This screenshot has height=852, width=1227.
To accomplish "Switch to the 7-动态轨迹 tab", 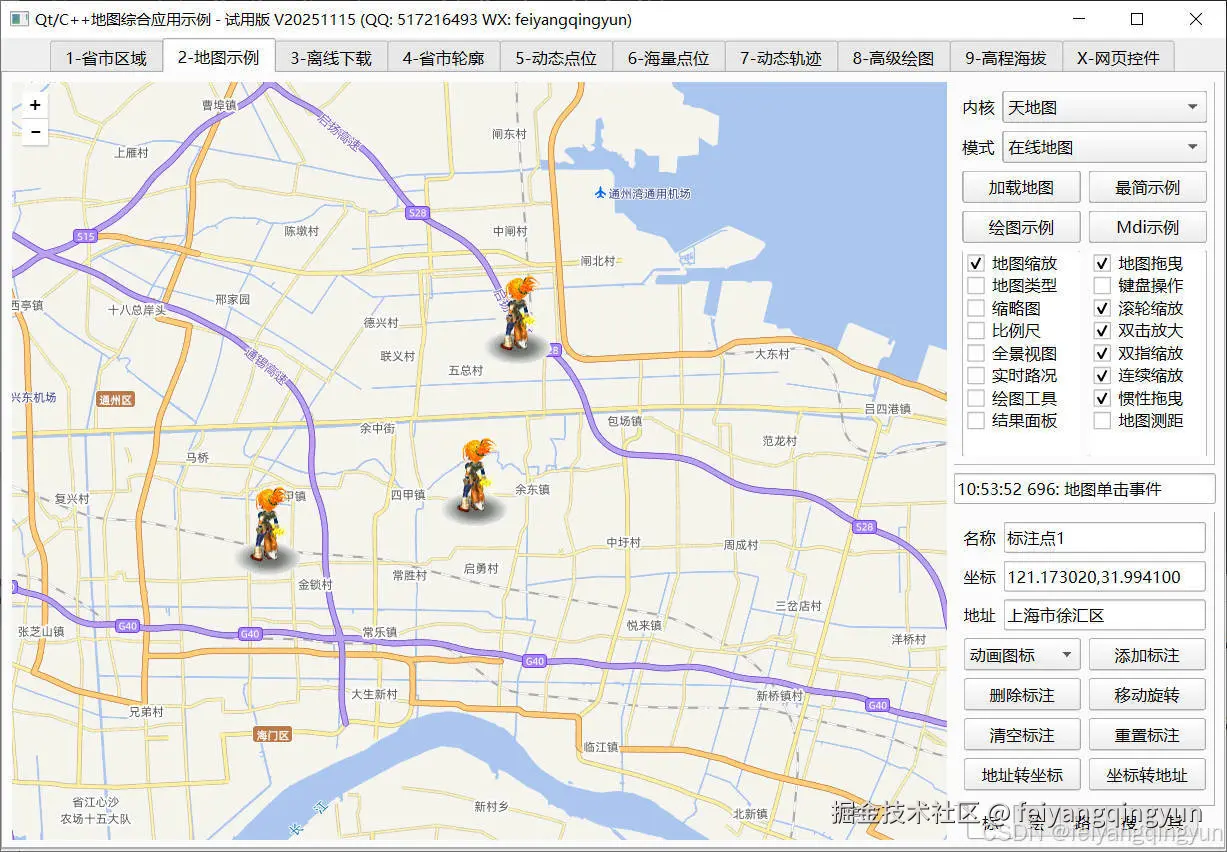I will pyautogui.click(x=781, y=58).
